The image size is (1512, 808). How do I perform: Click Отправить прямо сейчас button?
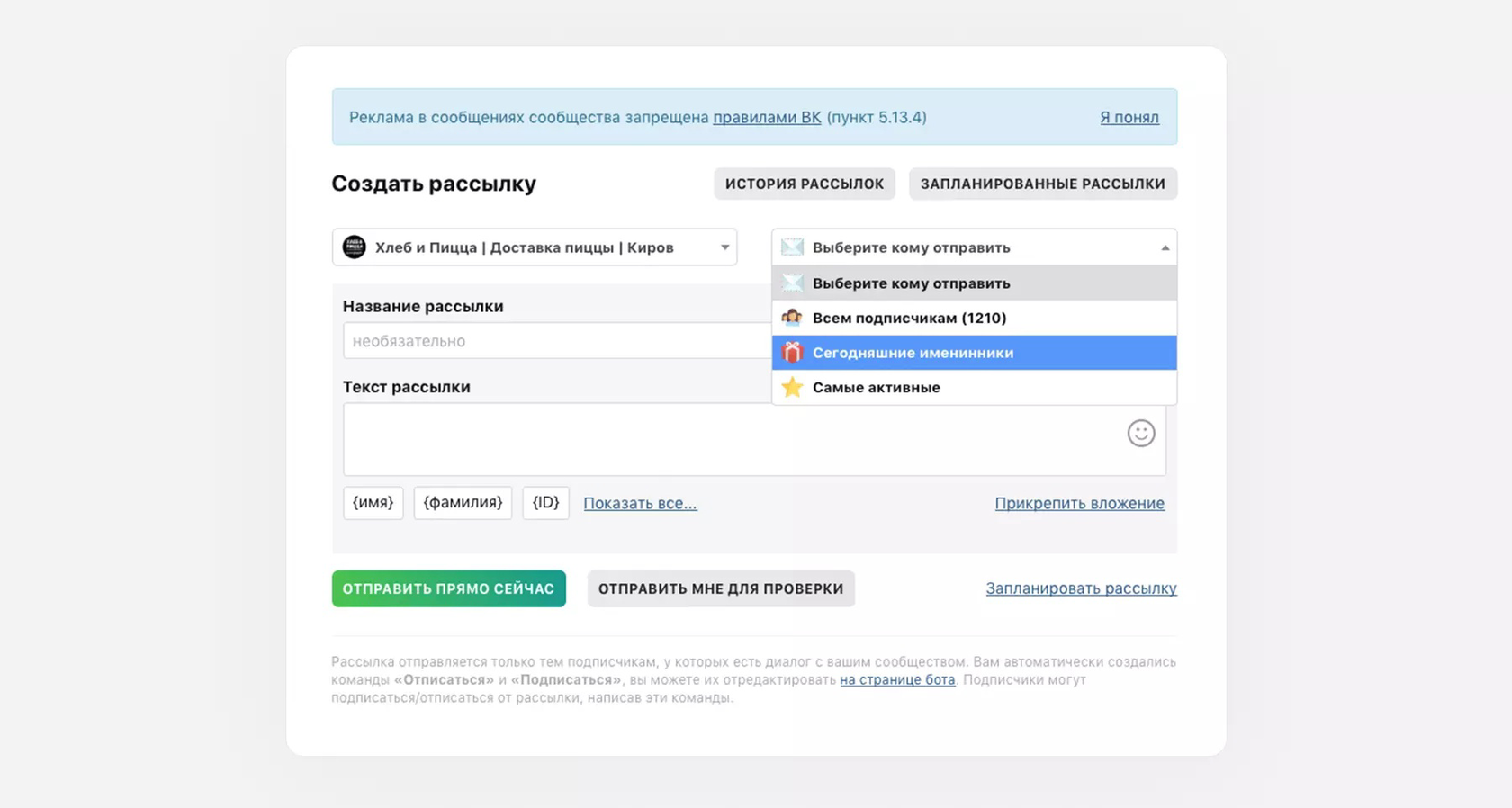click(x=448, y=588)
